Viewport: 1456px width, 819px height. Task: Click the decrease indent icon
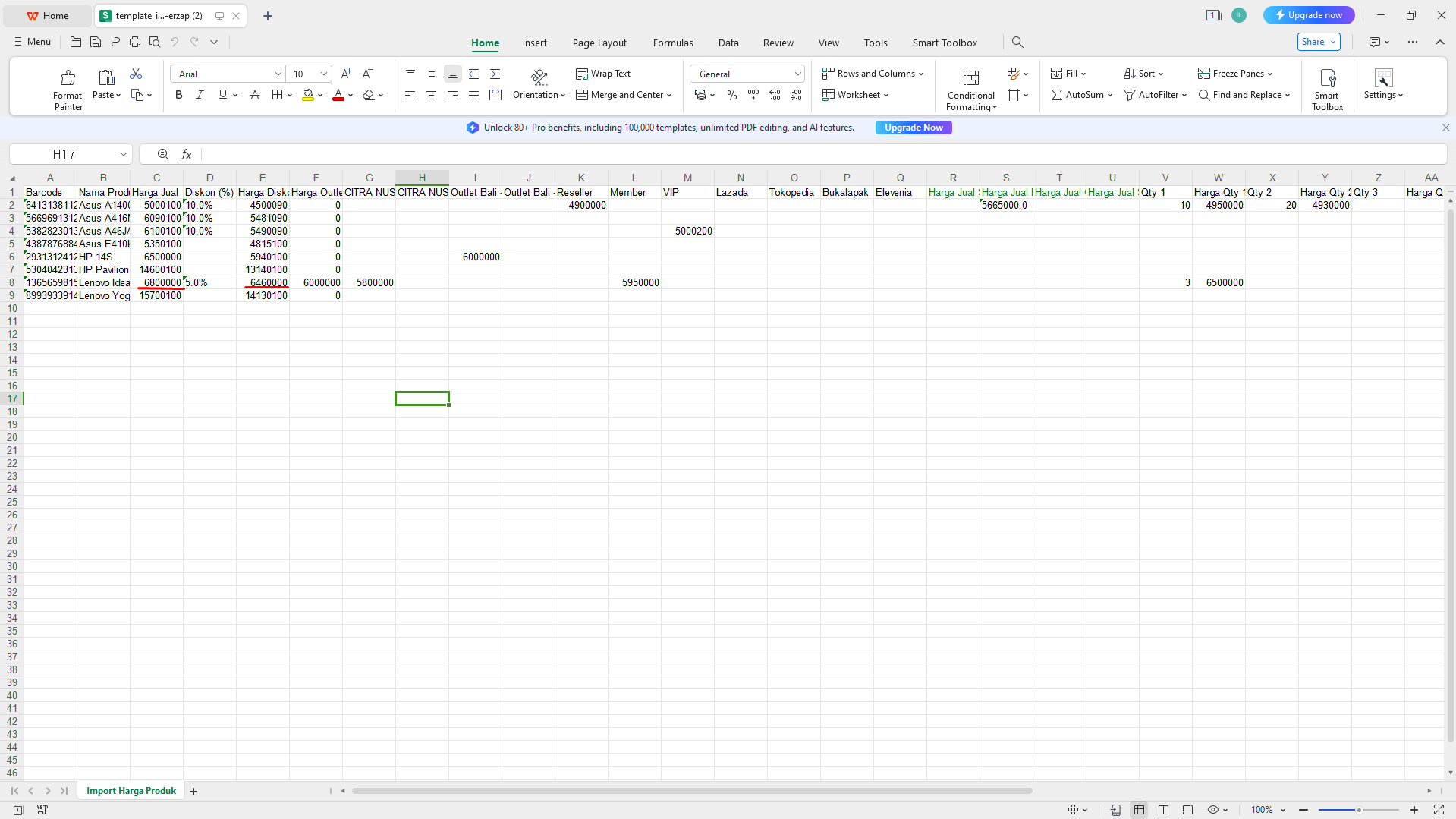point(473,74)
